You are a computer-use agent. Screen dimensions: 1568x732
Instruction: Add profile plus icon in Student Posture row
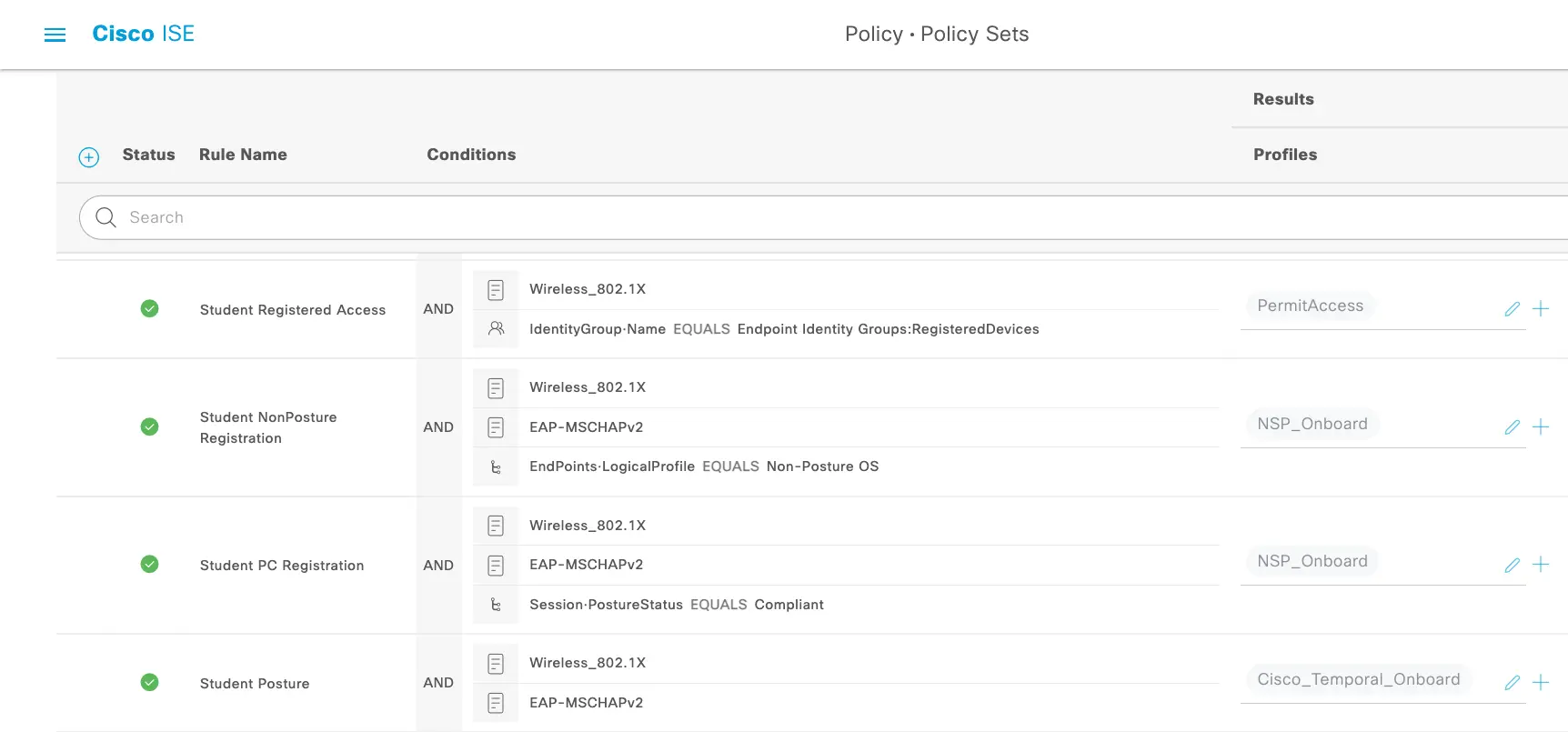point(1541,683)
